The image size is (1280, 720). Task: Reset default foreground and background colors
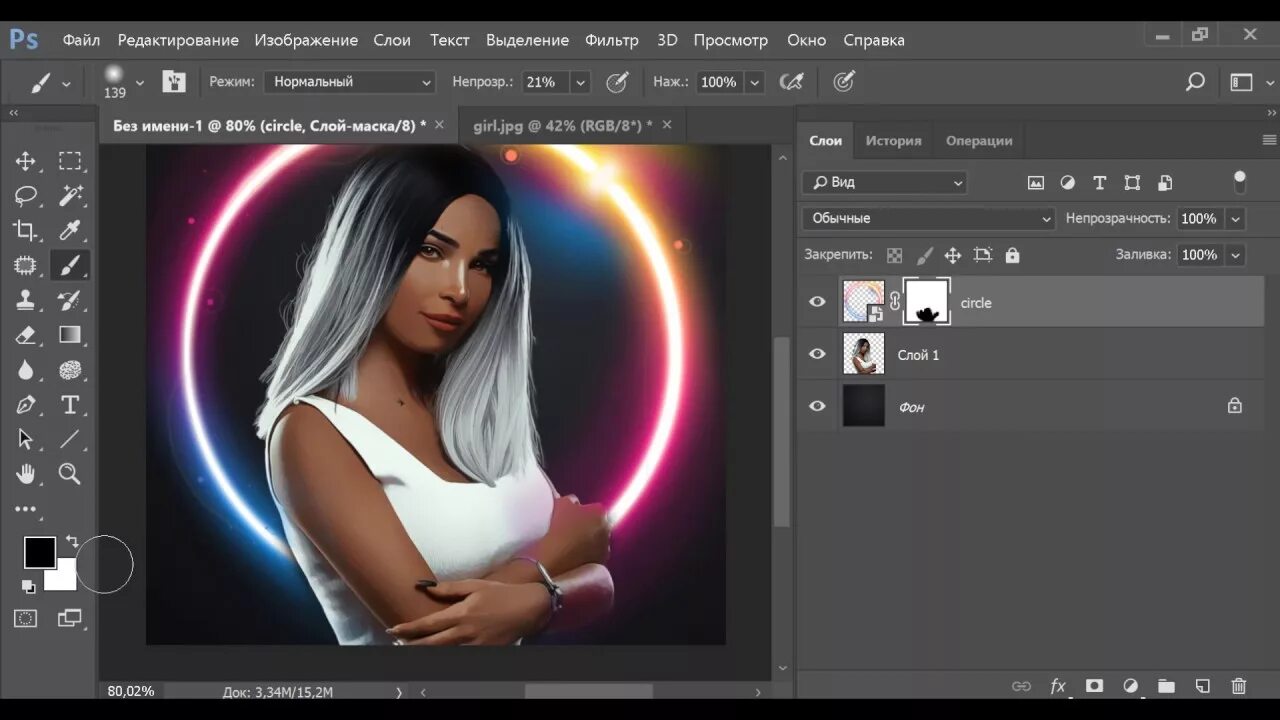pyautogui.click(x=28, y=587)
